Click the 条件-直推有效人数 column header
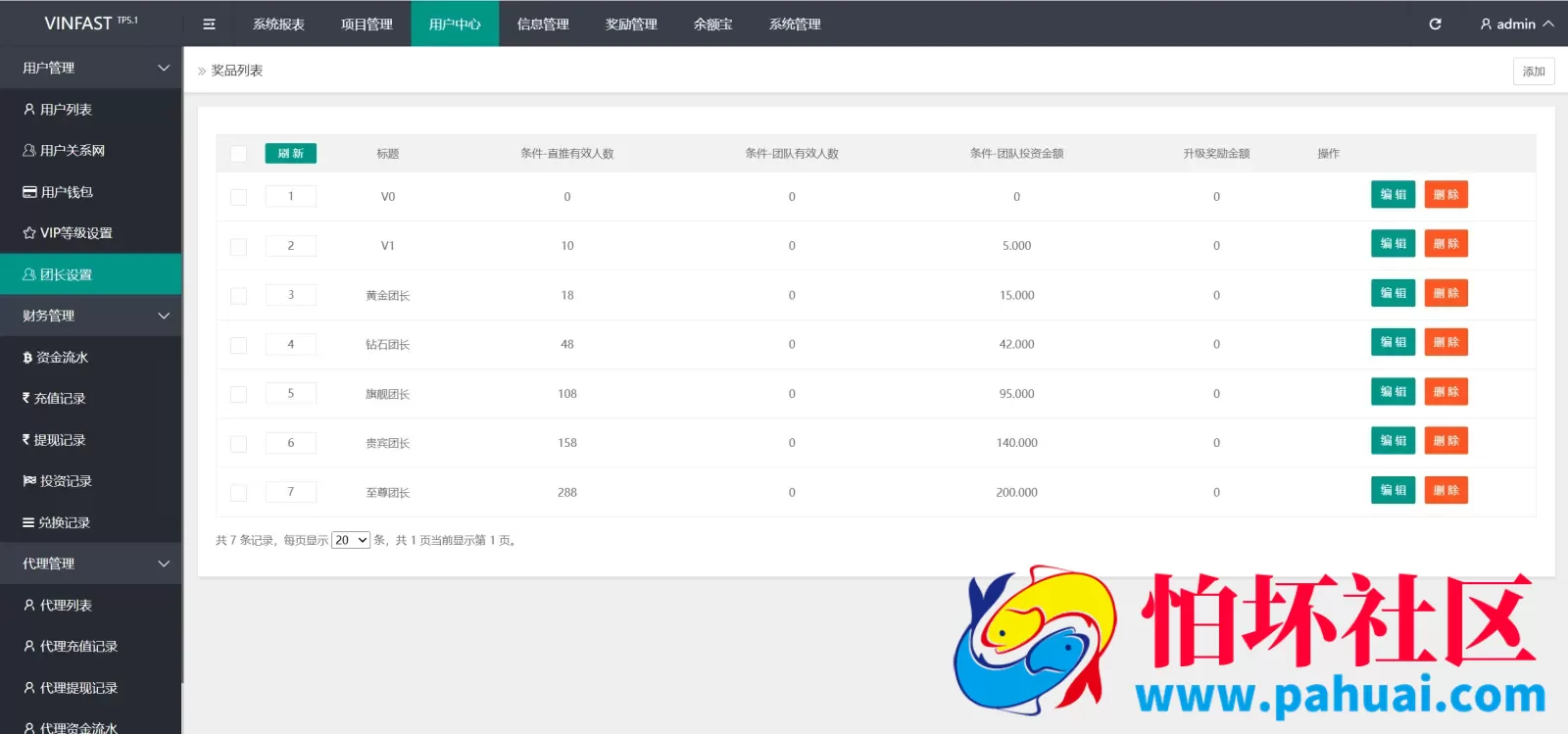The height and width of the screenshot is (734, 1568). click(x=567, y=154)
